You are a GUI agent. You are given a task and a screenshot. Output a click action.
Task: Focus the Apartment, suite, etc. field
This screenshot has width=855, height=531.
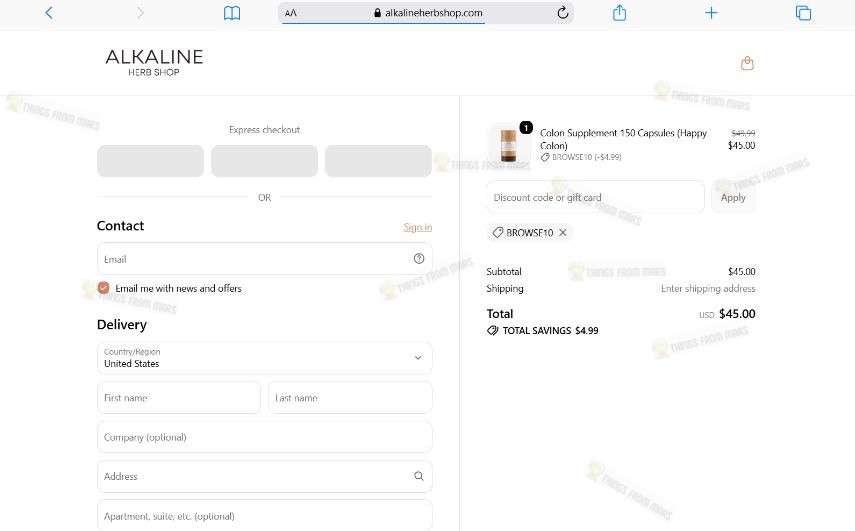(x=264, y=515)
